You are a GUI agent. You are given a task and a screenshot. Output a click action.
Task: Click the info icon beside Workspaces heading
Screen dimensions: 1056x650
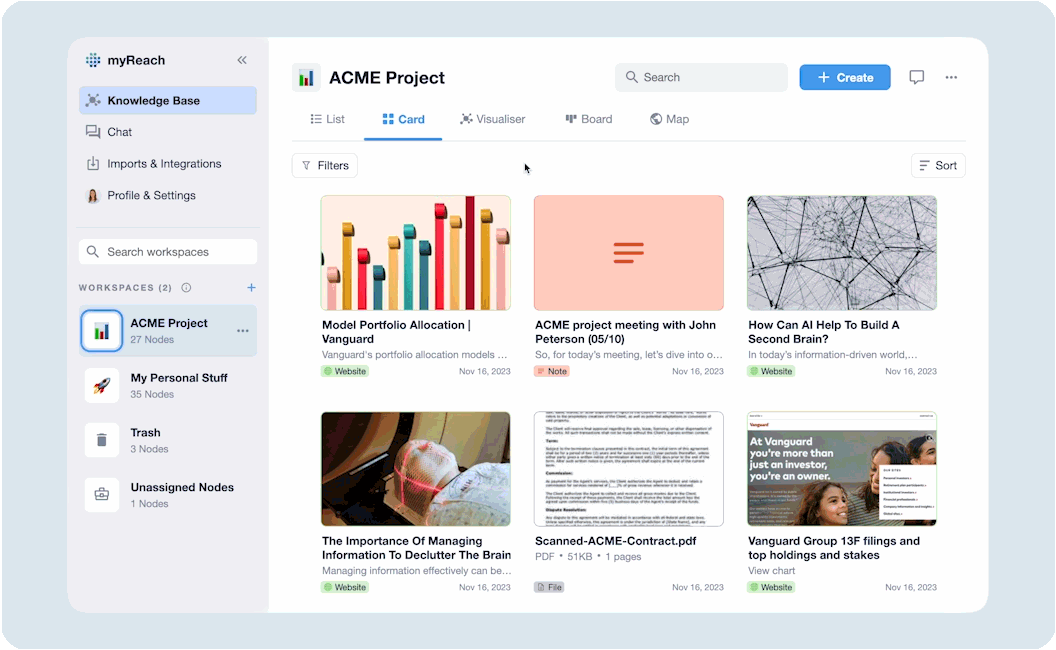pos(186,288)
